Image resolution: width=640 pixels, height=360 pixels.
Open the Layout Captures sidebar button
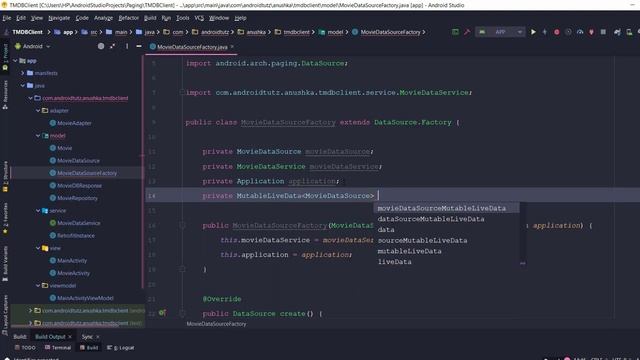[x=5, y=315]
